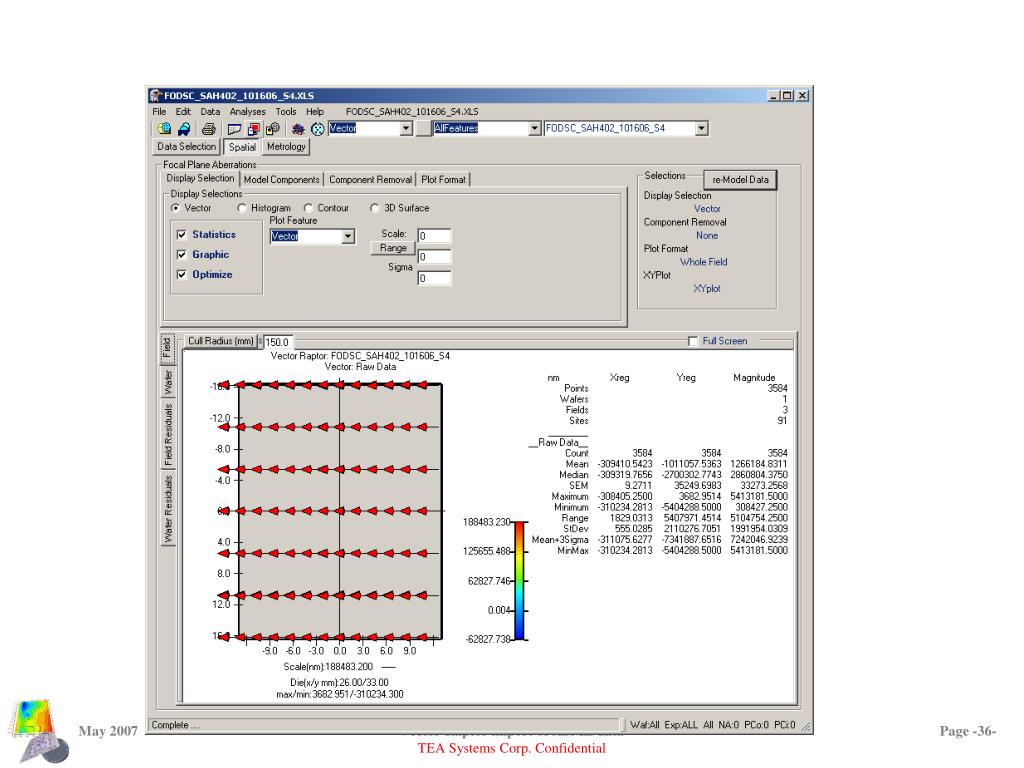Click the blank gray button beside AllFeatures

[x=423, y=129]
